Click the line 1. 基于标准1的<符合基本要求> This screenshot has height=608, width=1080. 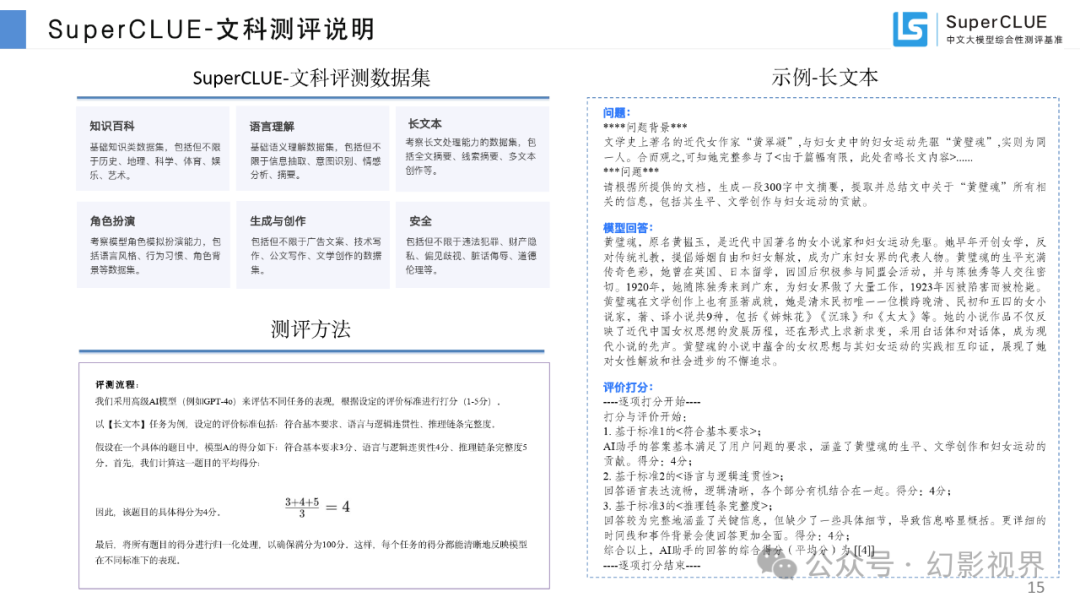tap(682, 432)
